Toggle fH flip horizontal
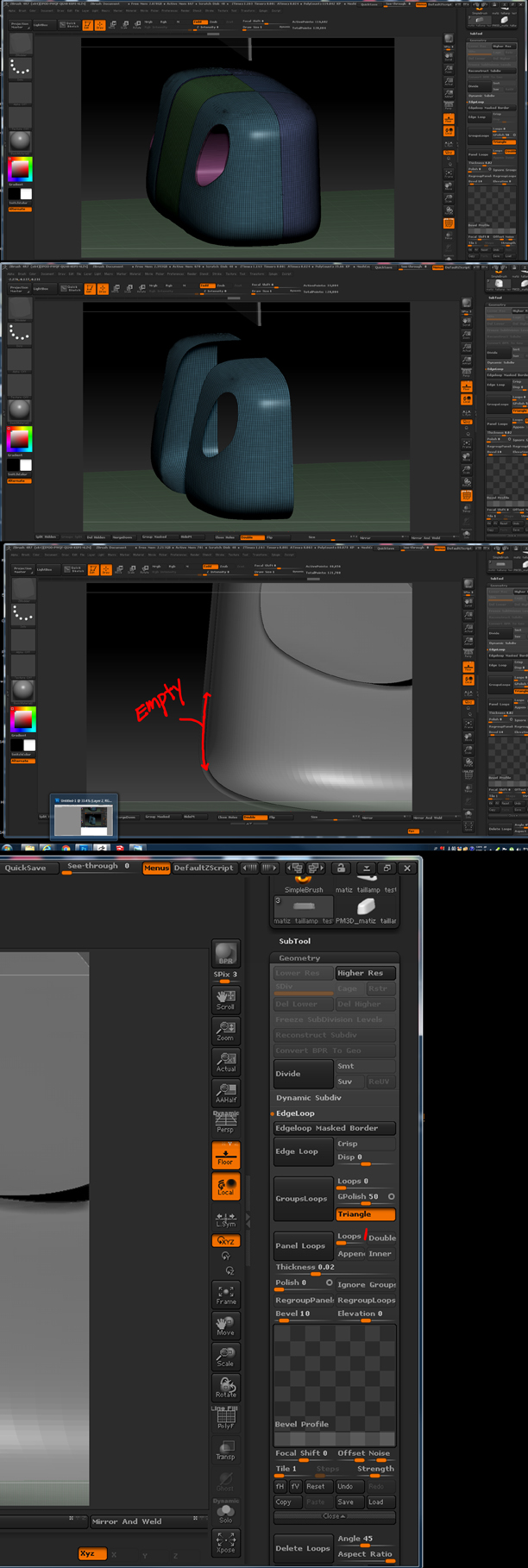This screenshot has height=1568, width=528. pyautogui.click(x=280, y=1486)
